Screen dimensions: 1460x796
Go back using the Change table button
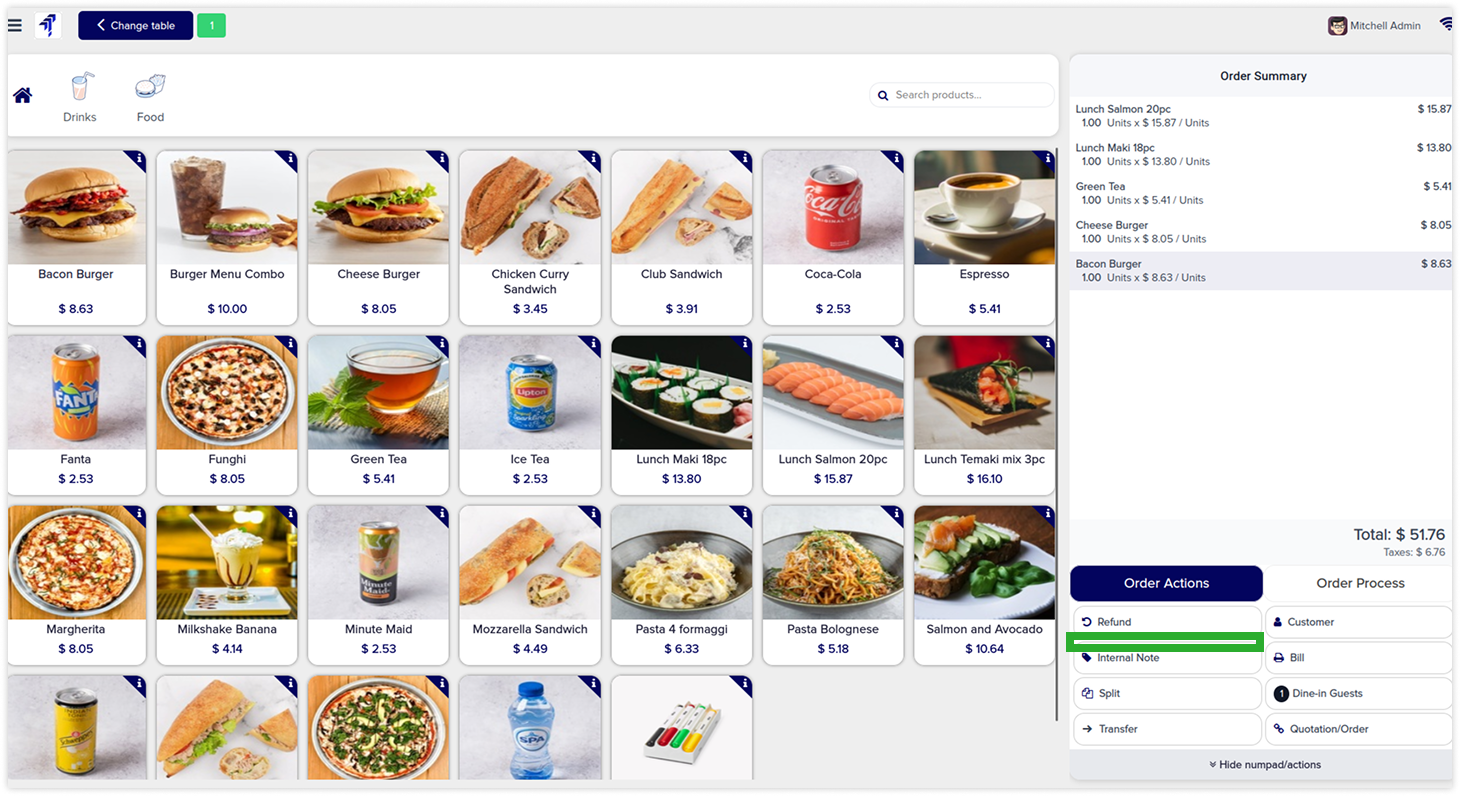click(x=135, y=26)
